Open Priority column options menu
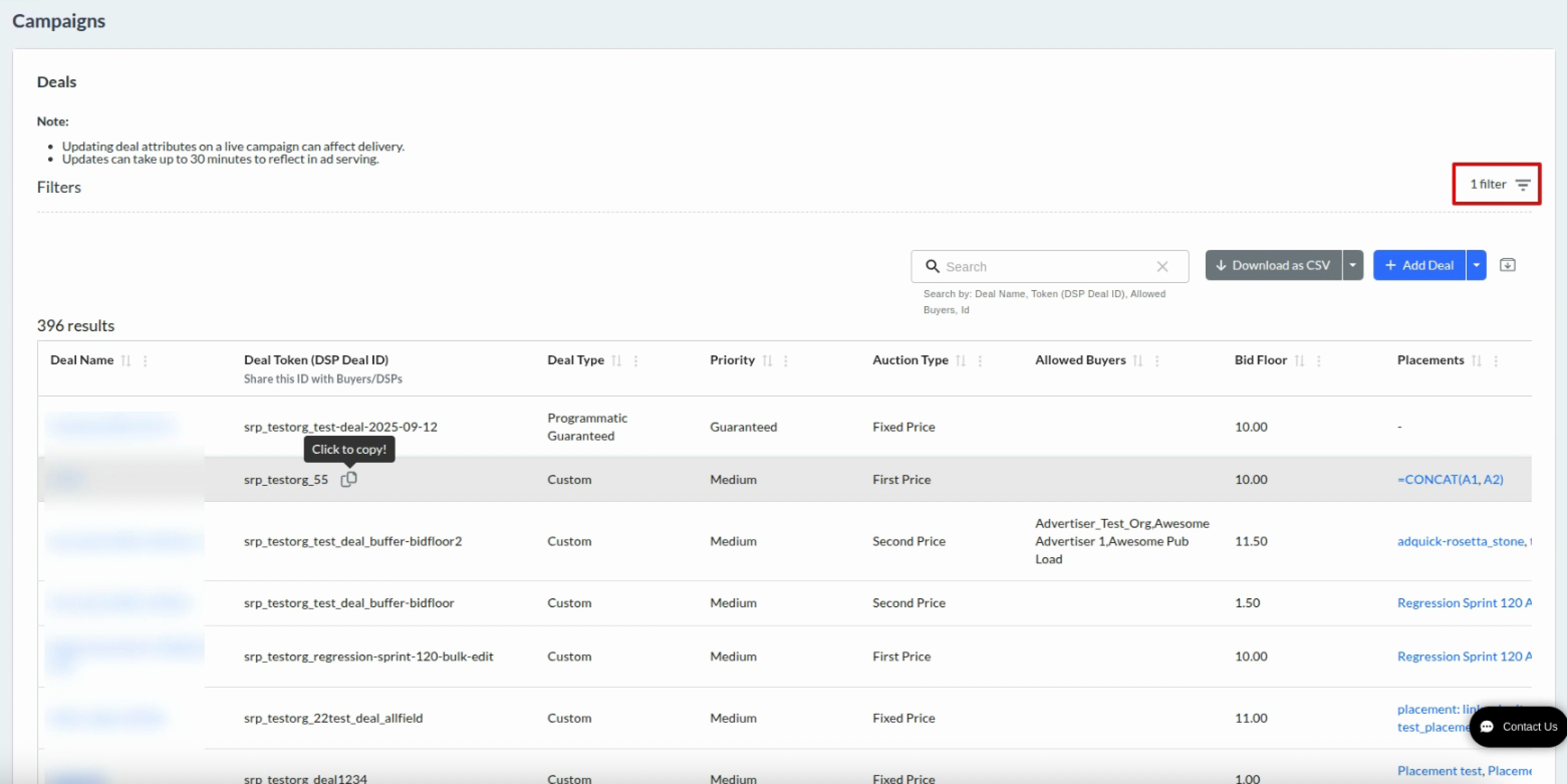Image resolution: width=1567 pixels, height=784 pixels. pos(786,361)
